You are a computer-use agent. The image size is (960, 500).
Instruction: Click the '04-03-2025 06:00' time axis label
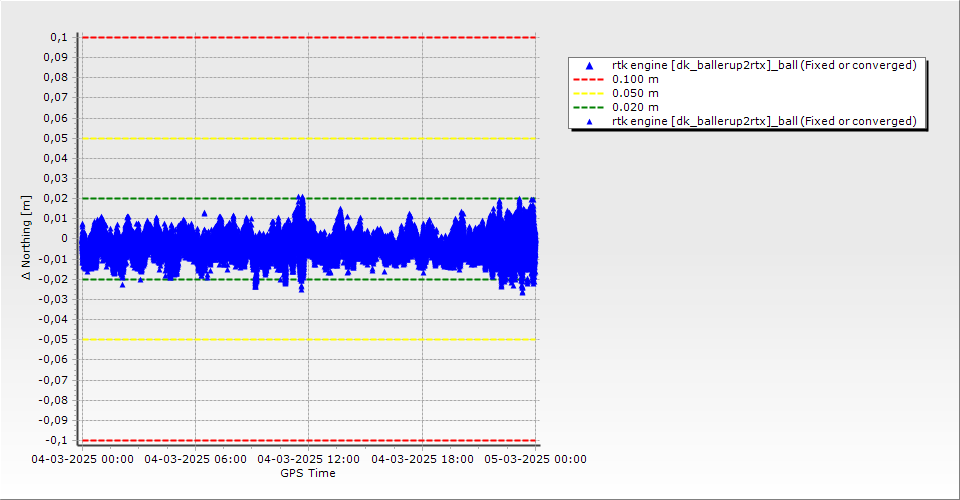click(195, 459)
